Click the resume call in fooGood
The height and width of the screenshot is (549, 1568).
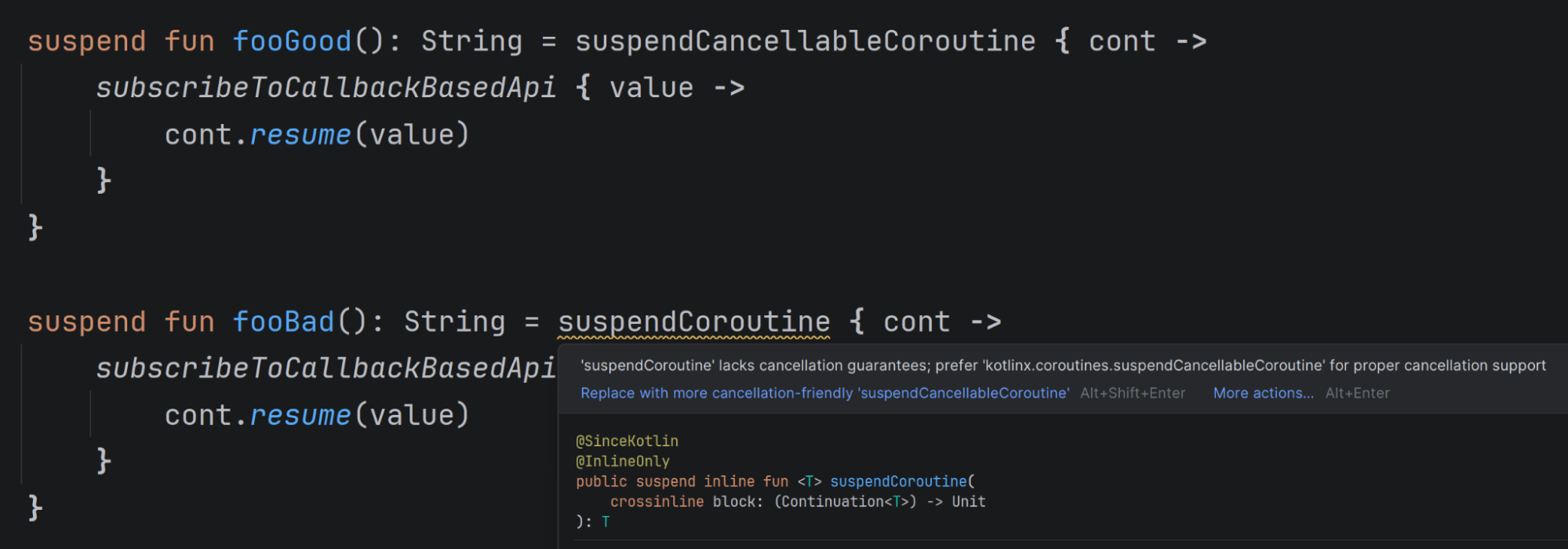[300, 135]
